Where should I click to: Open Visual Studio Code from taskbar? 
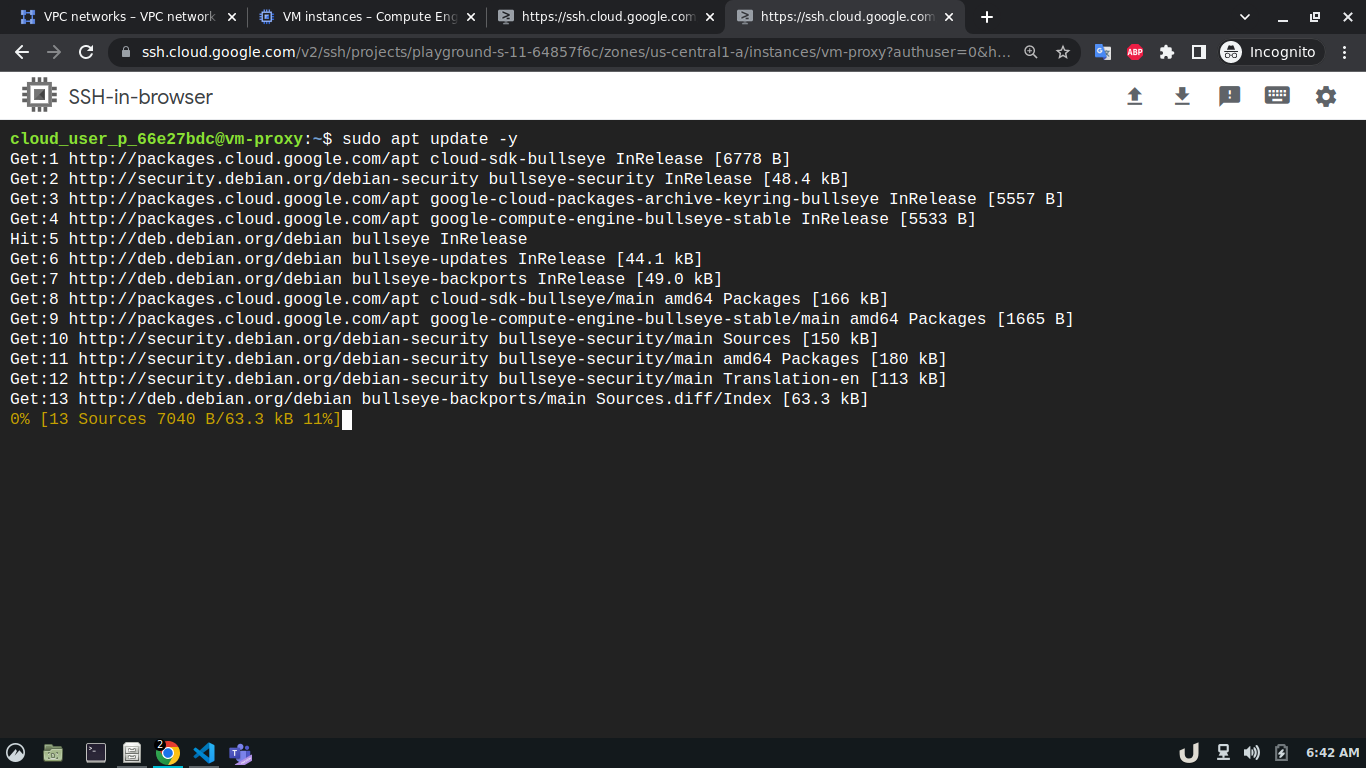pyautogui.click(x=204, y=753)
